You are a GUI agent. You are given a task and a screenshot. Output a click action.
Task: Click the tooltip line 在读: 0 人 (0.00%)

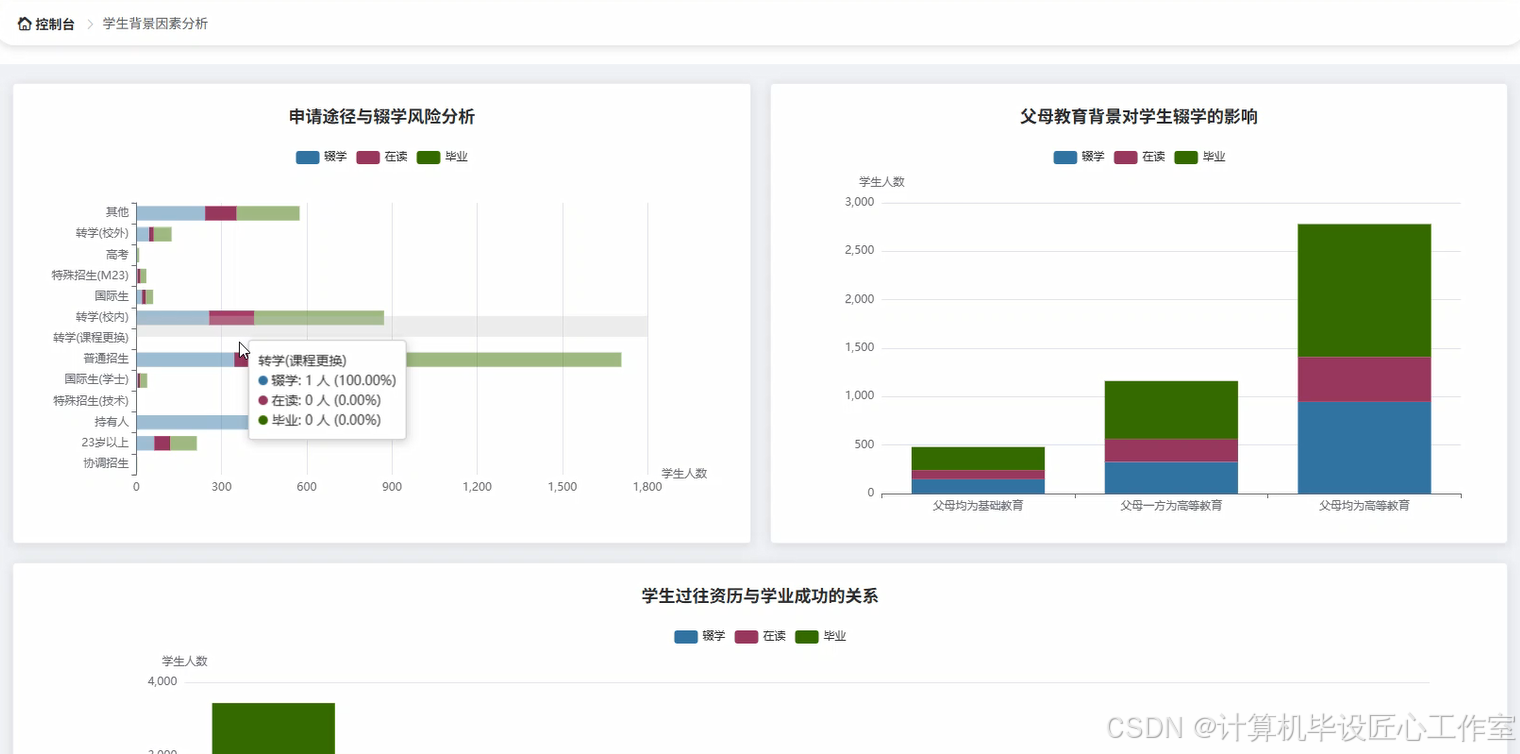tap(321, 400)
